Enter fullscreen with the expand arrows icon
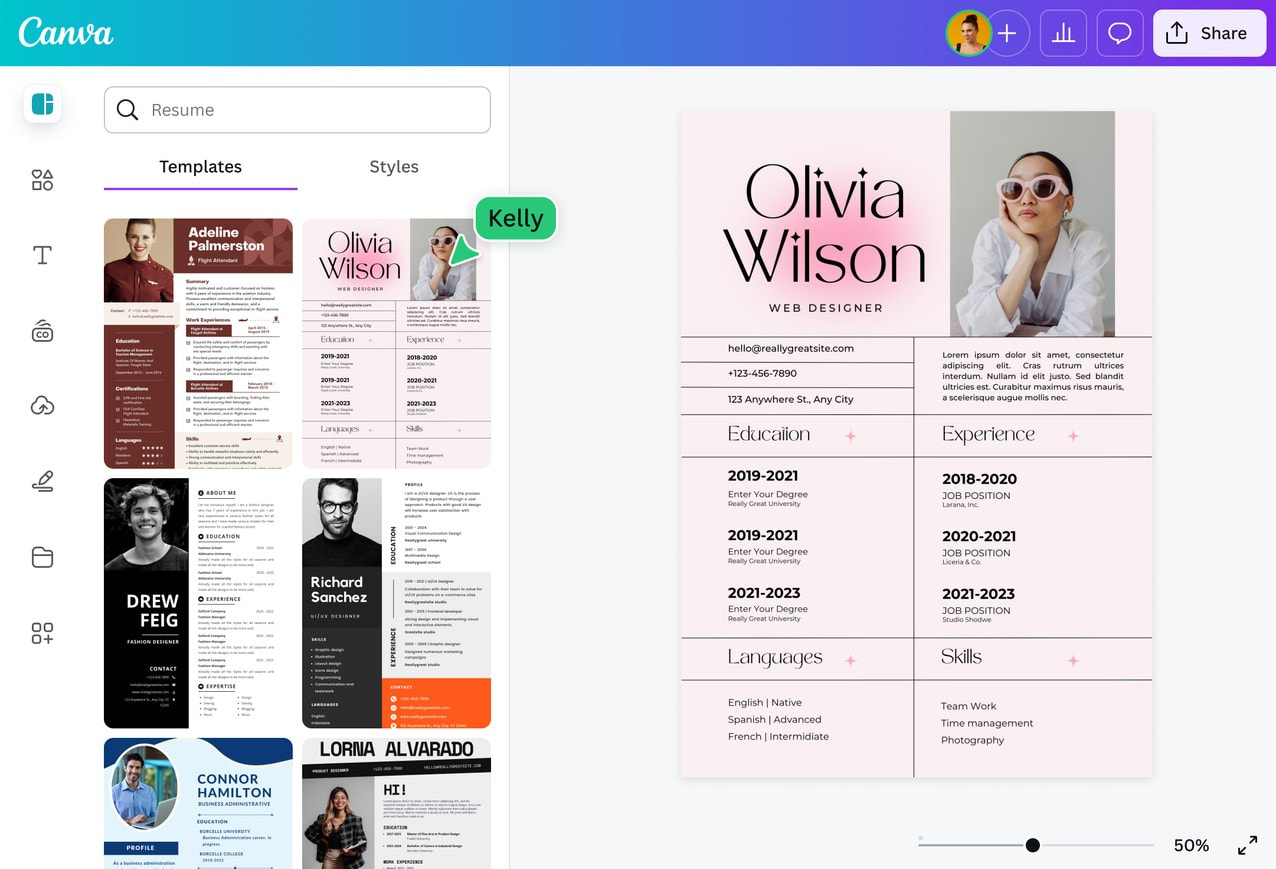Screen dimensions: 1276x869 (1247, 845)
